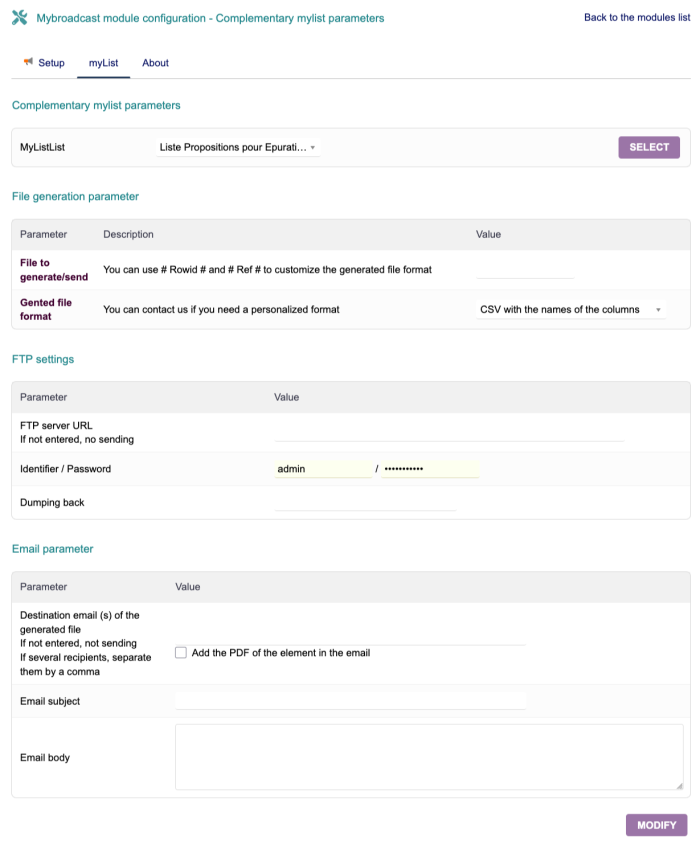Enable Add the PDF of the element checkbox
The width and height of the screenshot is (700, 849).
181,653
